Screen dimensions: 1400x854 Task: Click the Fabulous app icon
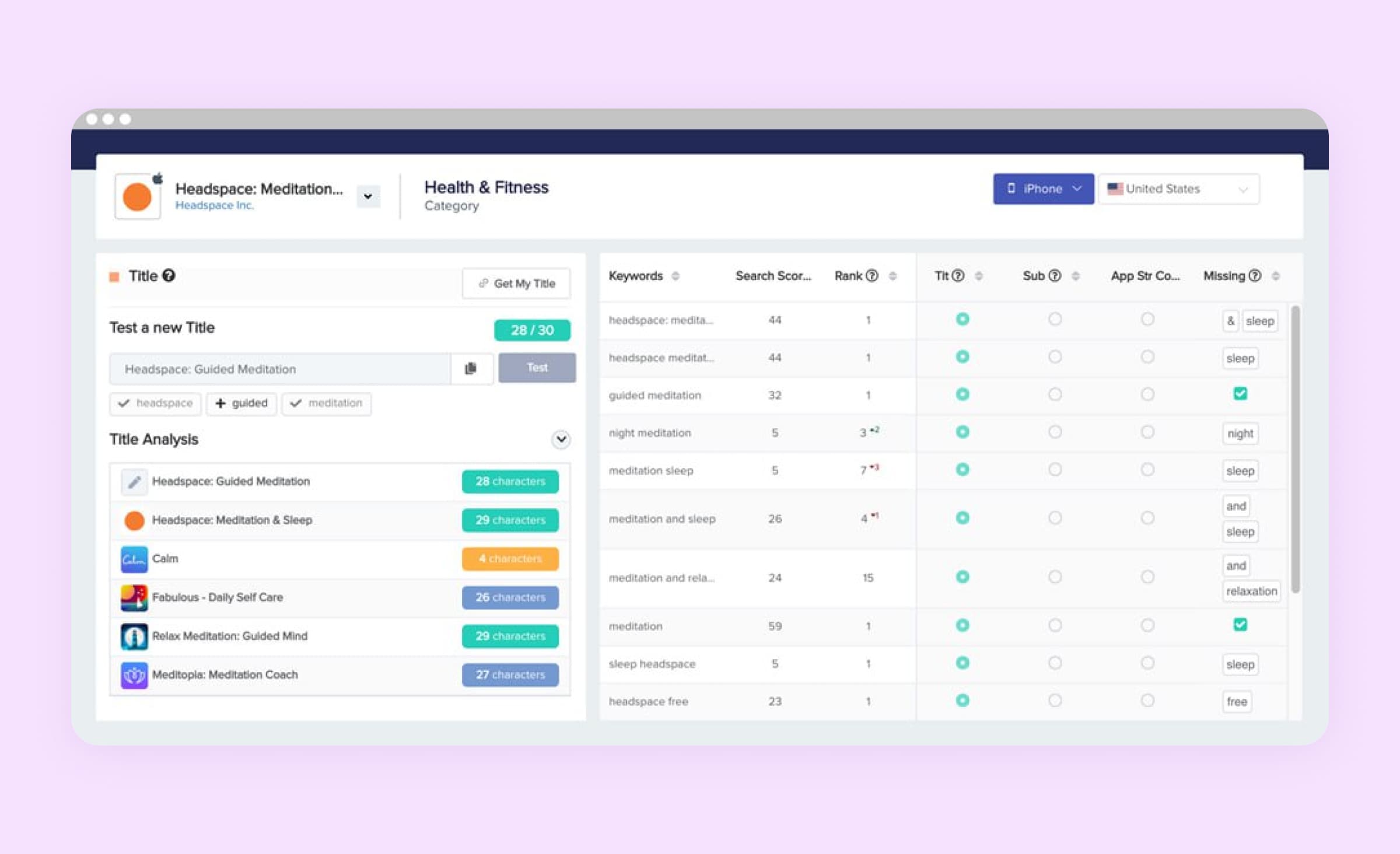click(134, 598)
